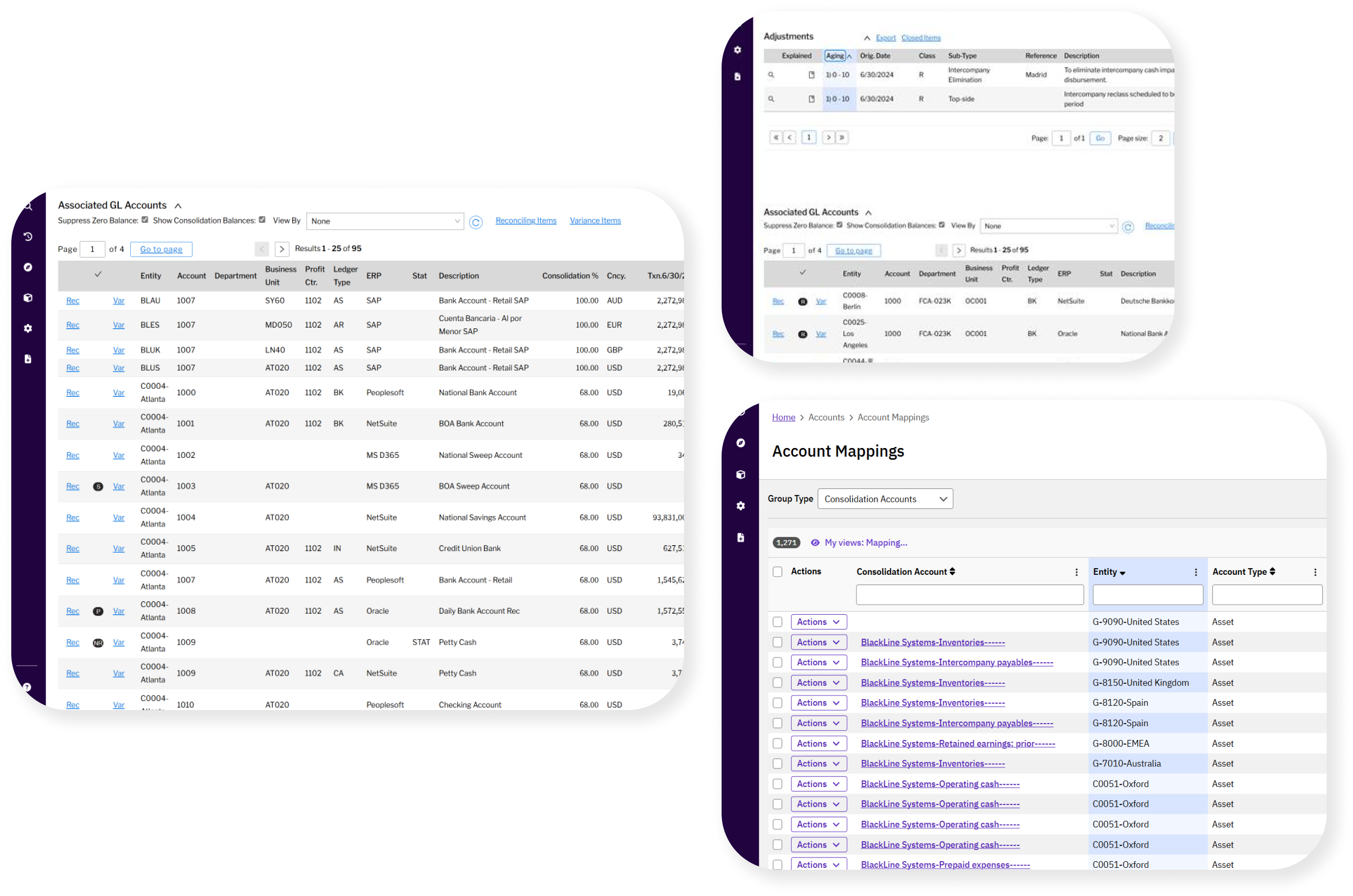The image size is (1353, 896).
Task: Click Accounts in the breadcrumb
Action: pos(826,417)
